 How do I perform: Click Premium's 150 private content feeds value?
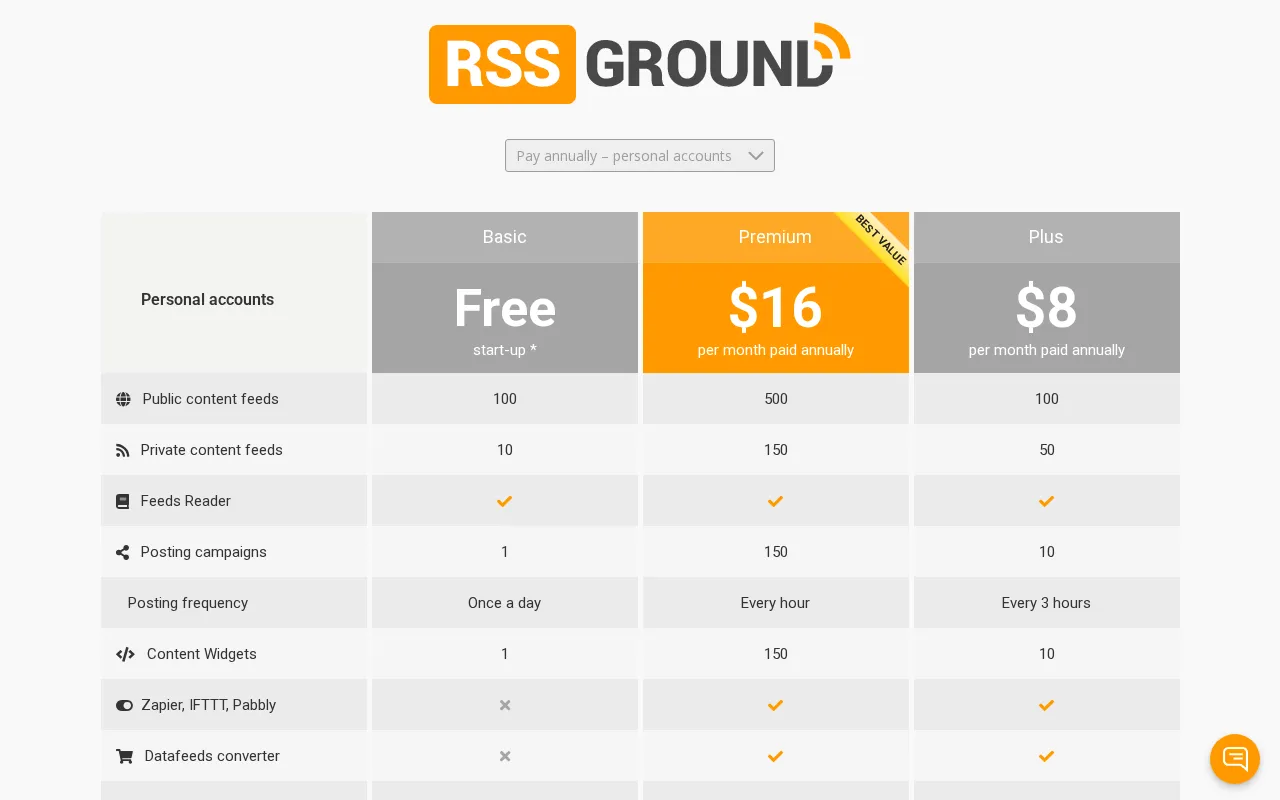[776, 450]
